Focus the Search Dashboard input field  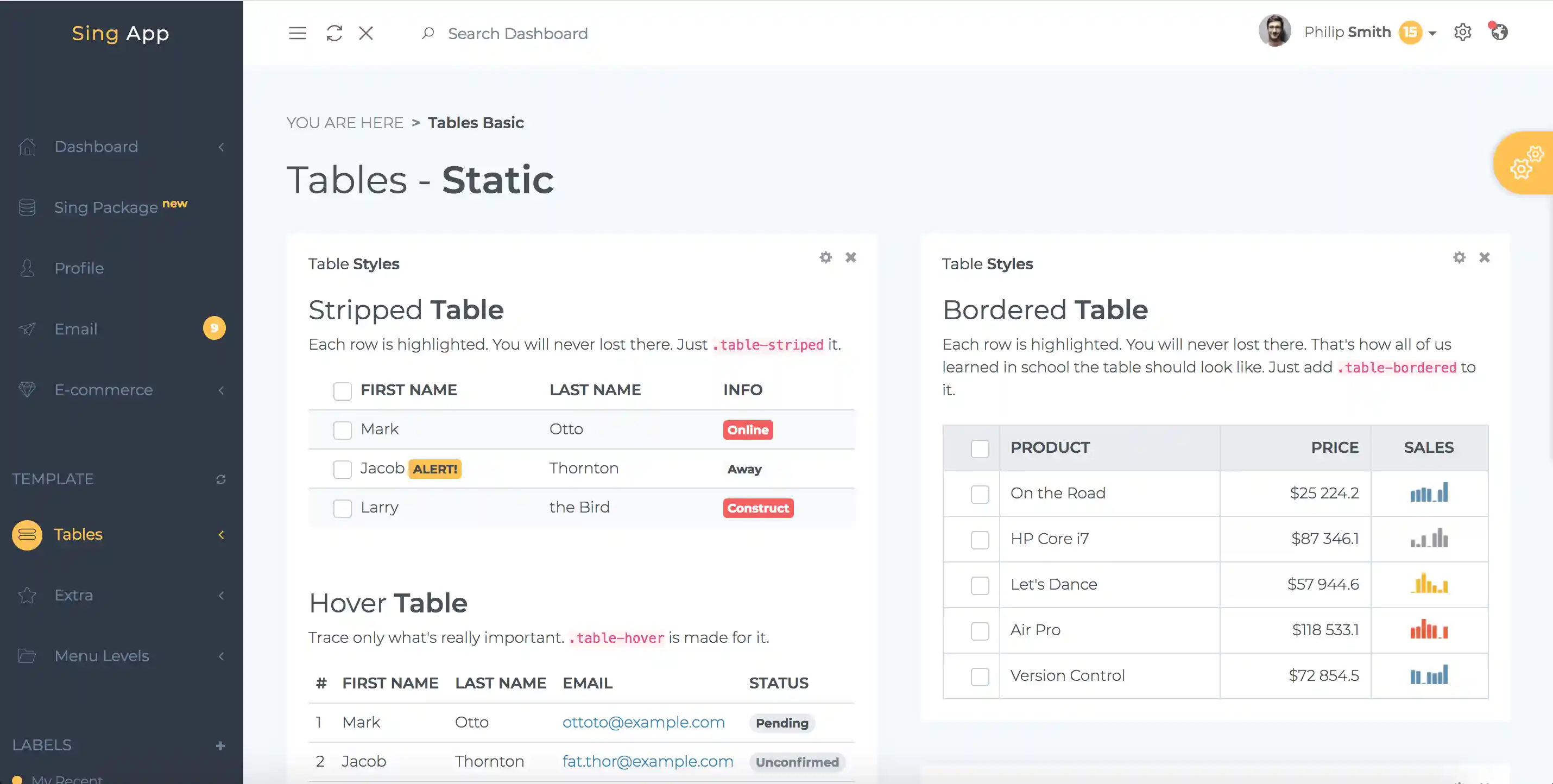(518, 33)
